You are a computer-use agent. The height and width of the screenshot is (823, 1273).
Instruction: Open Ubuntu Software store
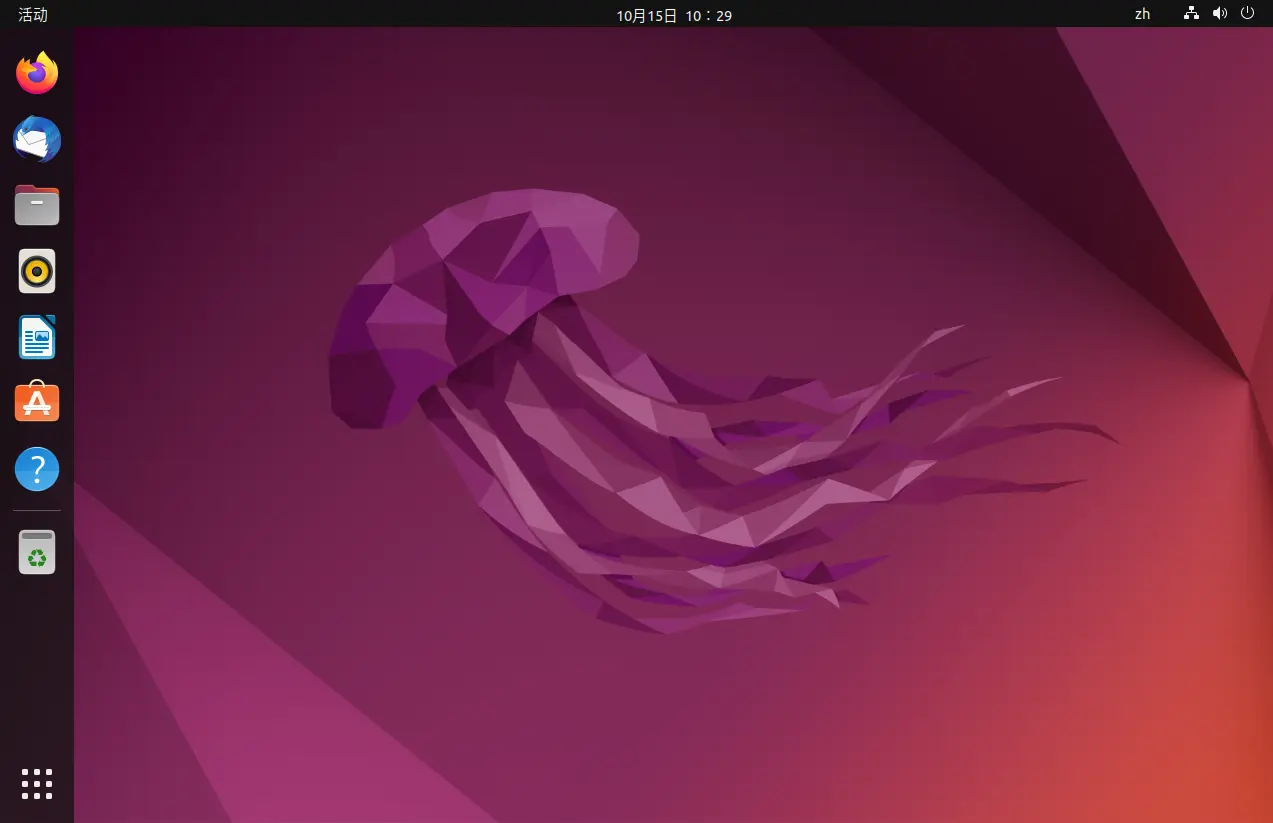pos(37,402)
